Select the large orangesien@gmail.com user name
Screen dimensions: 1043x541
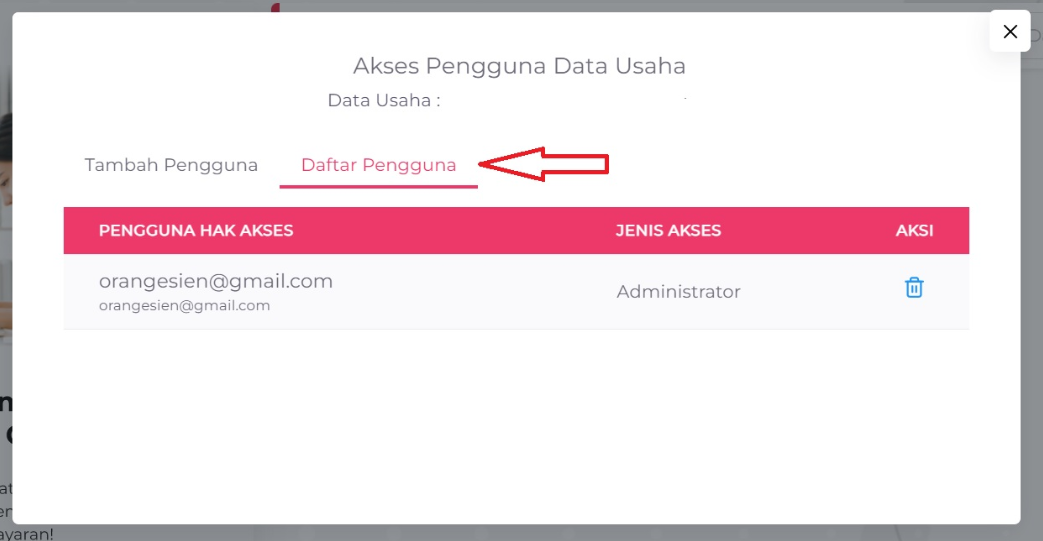coord(216,281)
